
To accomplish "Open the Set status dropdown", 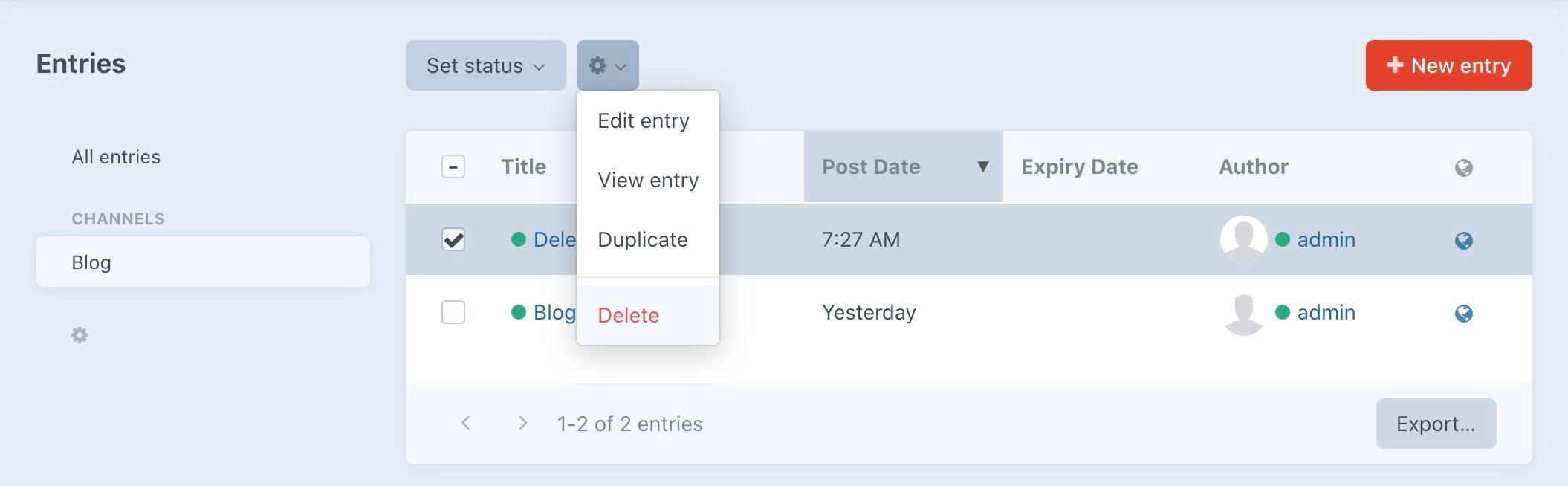I will tap(485, 65).
